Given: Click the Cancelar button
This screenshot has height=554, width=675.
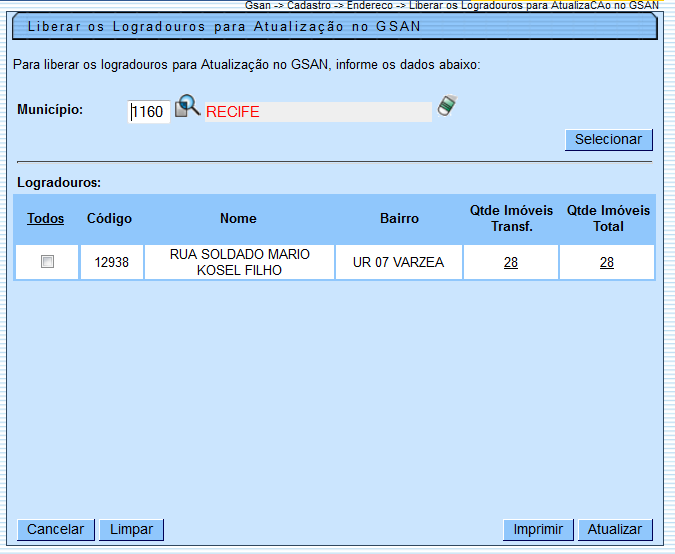Looking at the screenshot, I should point(55,529).
